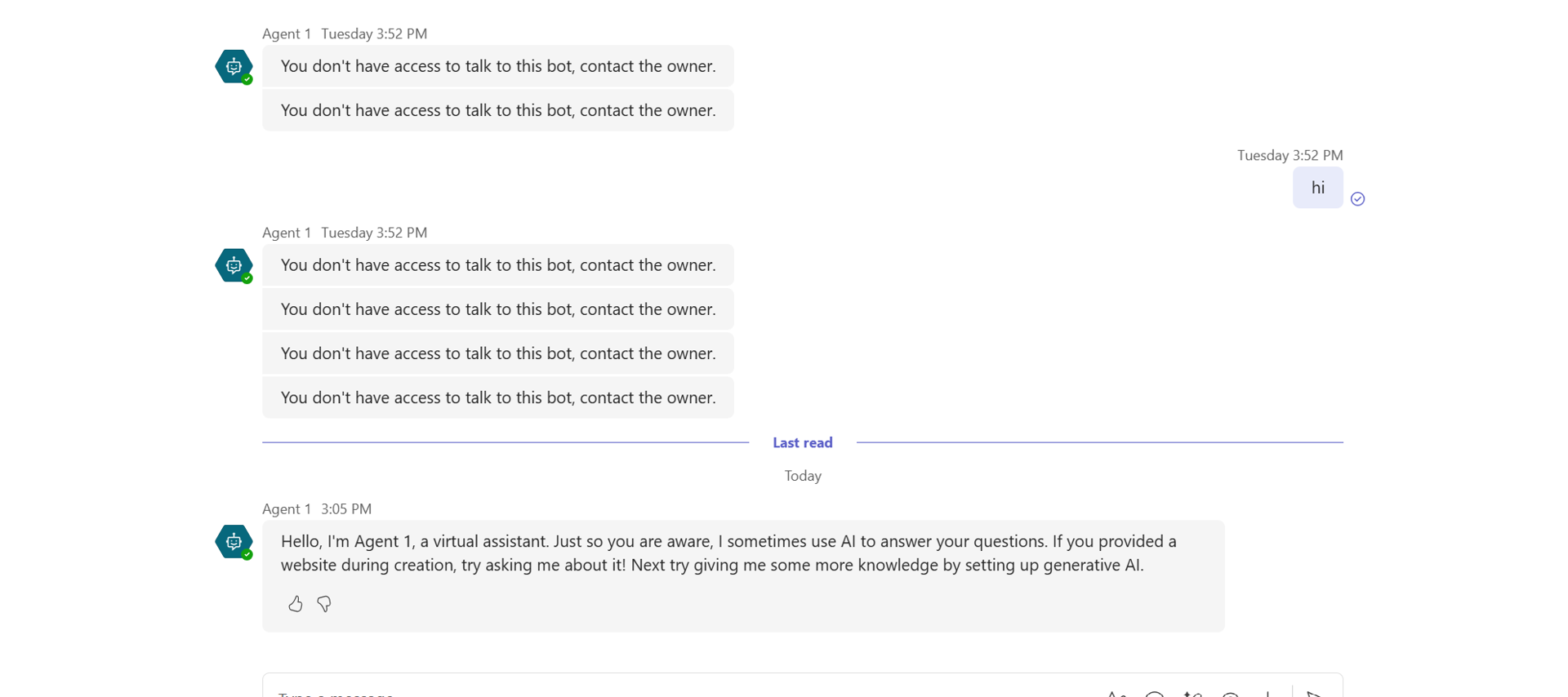Click the read receipt check beside "hi"

[x=1358, y=198]
